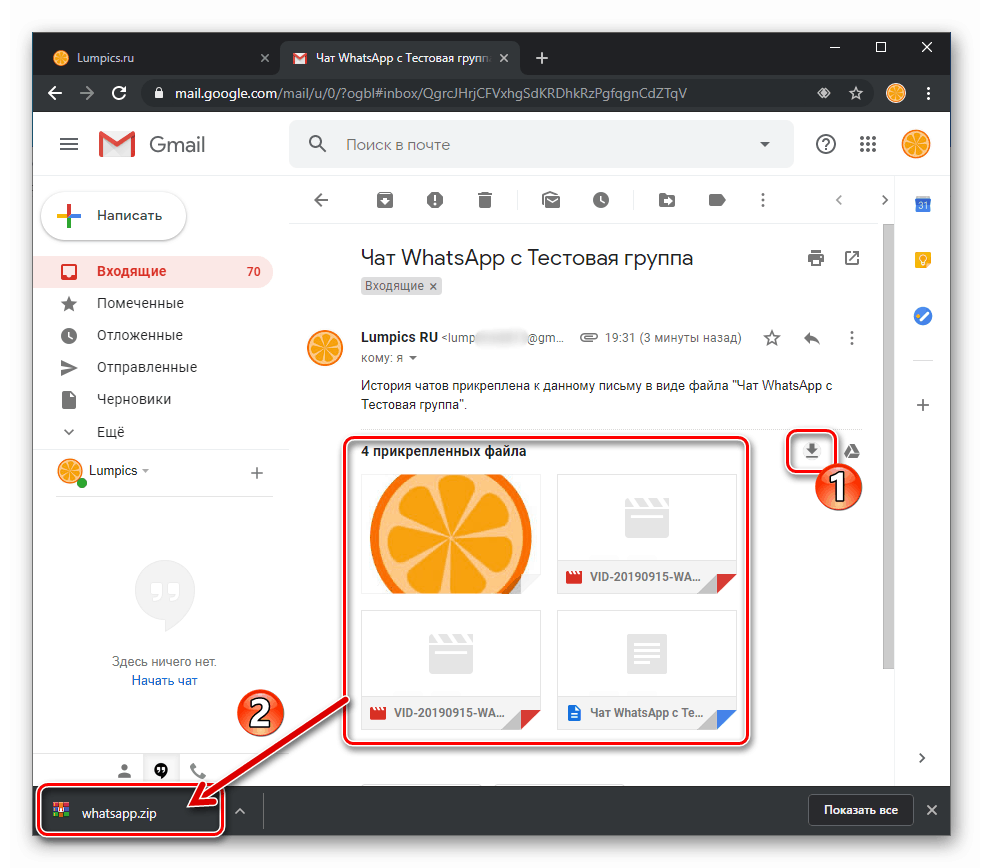This screenshot has width=983, height=868.
Task: Save all attachments to Google Drive
Action: click(x=851, y=451)
